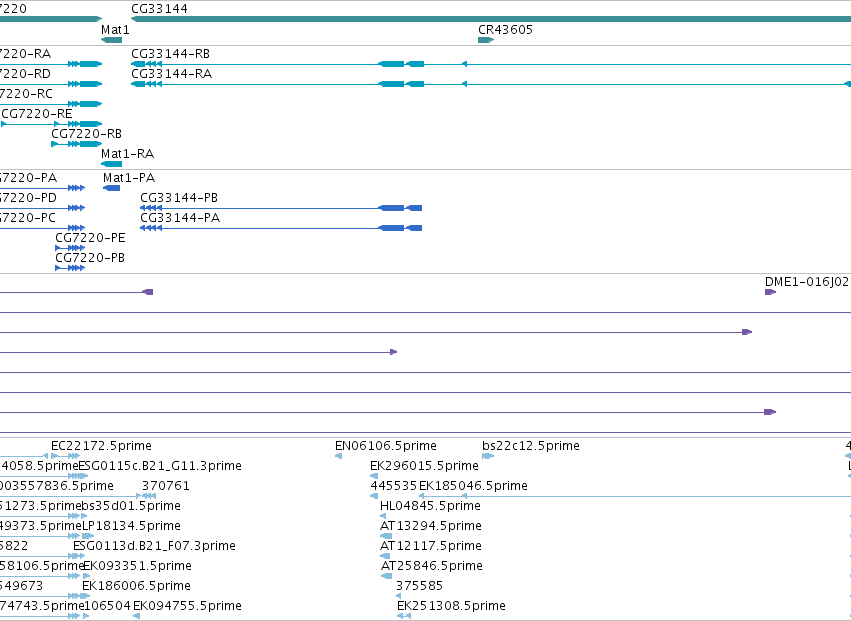Click the Mat1 gene feature
The height and width of the screenshot is (621, 851).
(112, 40)
